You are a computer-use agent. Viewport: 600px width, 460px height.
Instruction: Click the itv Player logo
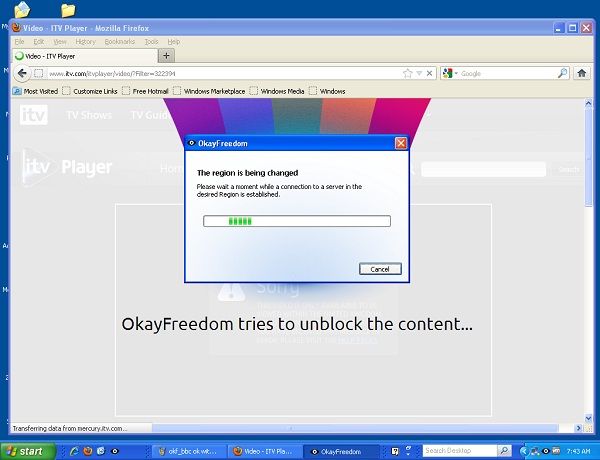(x=67, y=167)
